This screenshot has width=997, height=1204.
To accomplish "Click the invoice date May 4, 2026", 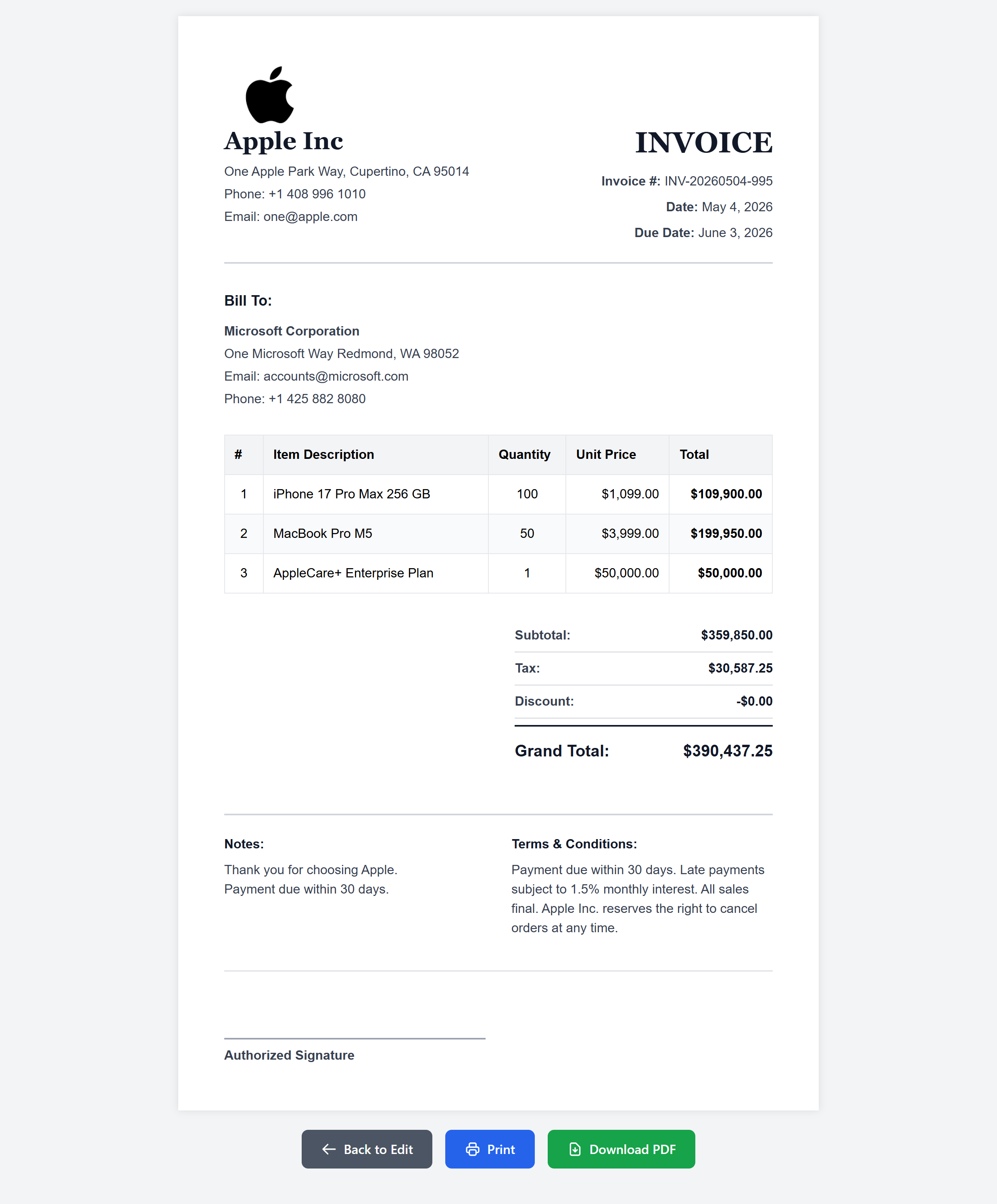I will pyautogui.click(x=737, y=207).
